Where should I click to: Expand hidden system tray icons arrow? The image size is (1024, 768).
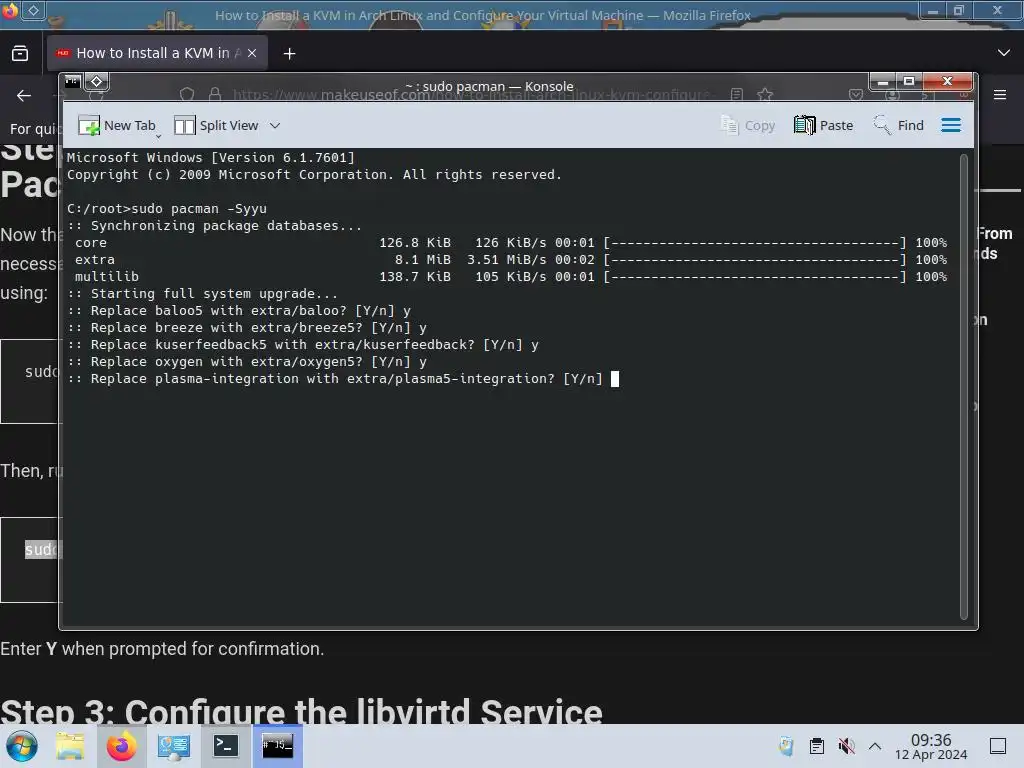[875, 746]
